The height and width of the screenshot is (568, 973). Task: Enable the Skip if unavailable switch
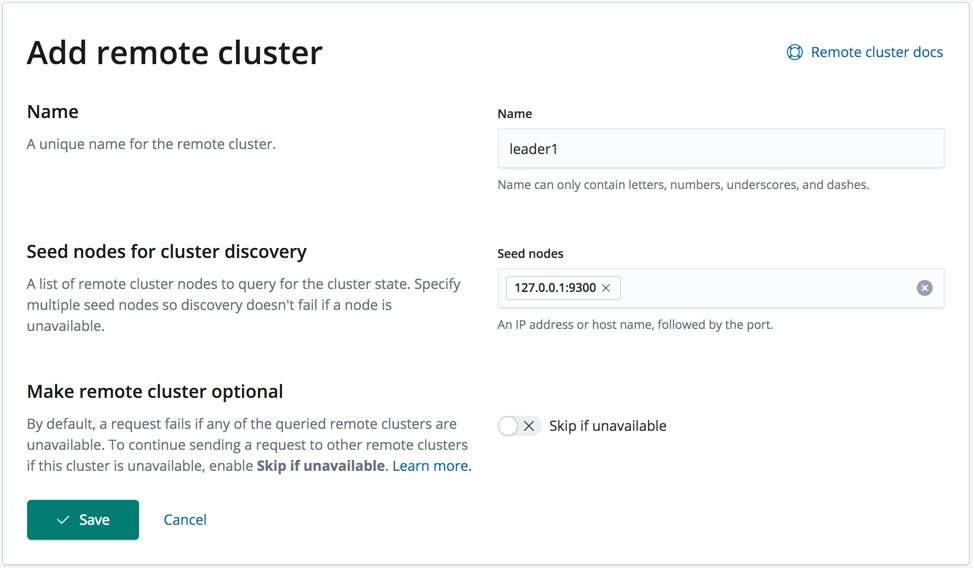[519, 426]
